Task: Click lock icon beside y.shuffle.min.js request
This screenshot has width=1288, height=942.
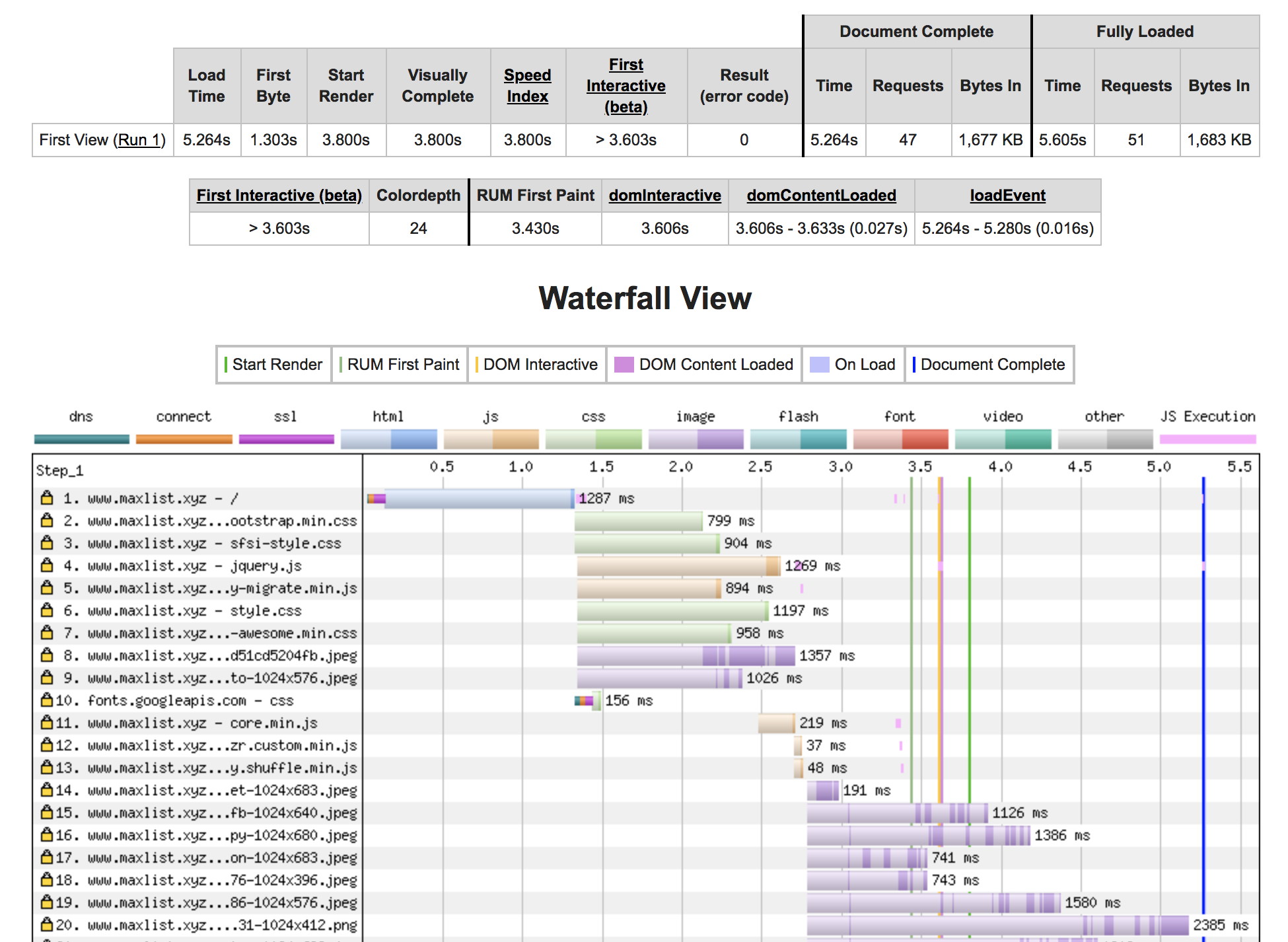Action: [47, 767]
